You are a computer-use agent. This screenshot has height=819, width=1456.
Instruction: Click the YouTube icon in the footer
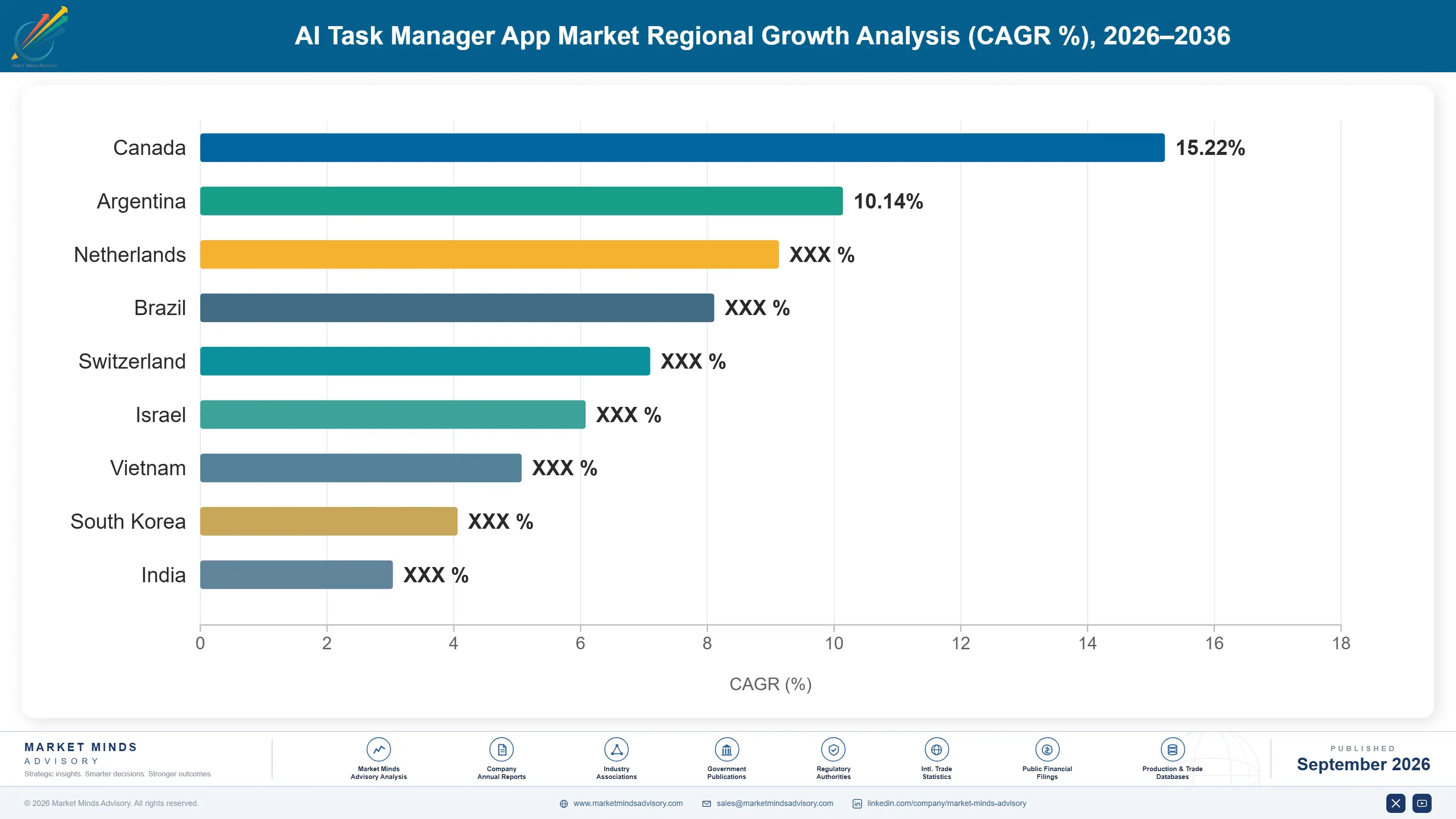pos(1422,803)
